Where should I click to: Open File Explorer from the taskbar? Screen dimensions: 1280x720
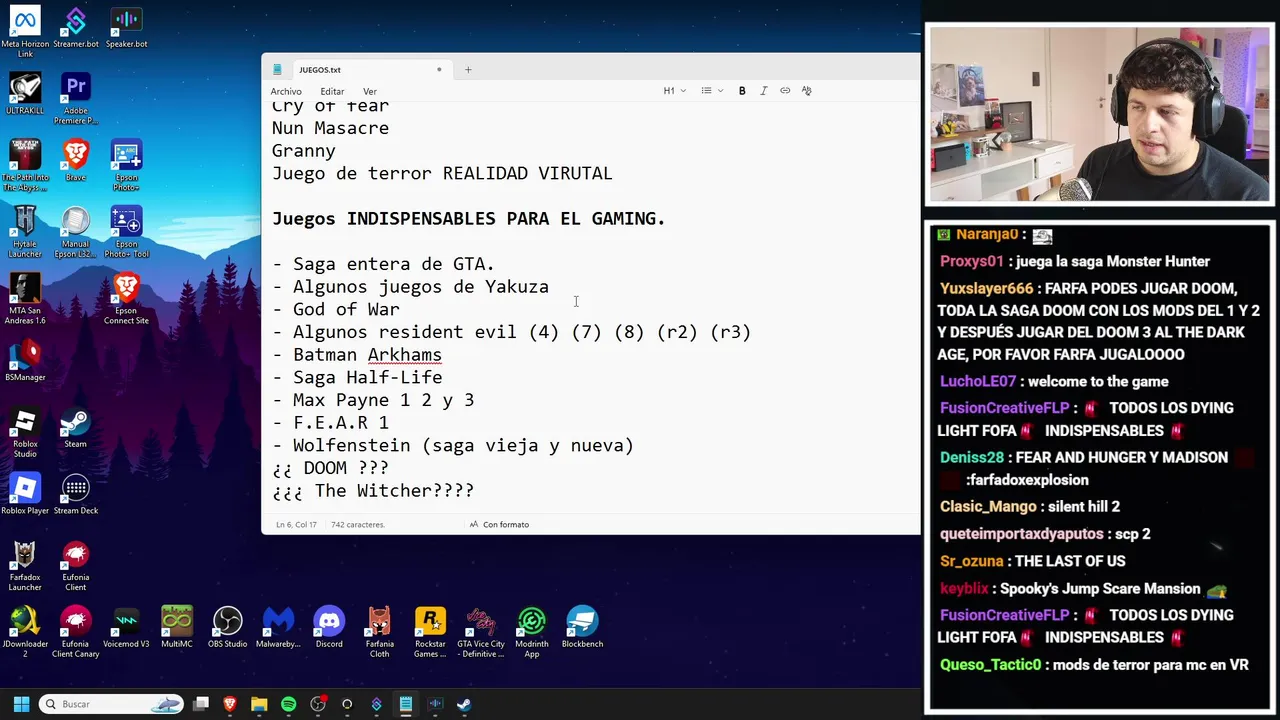259,704
